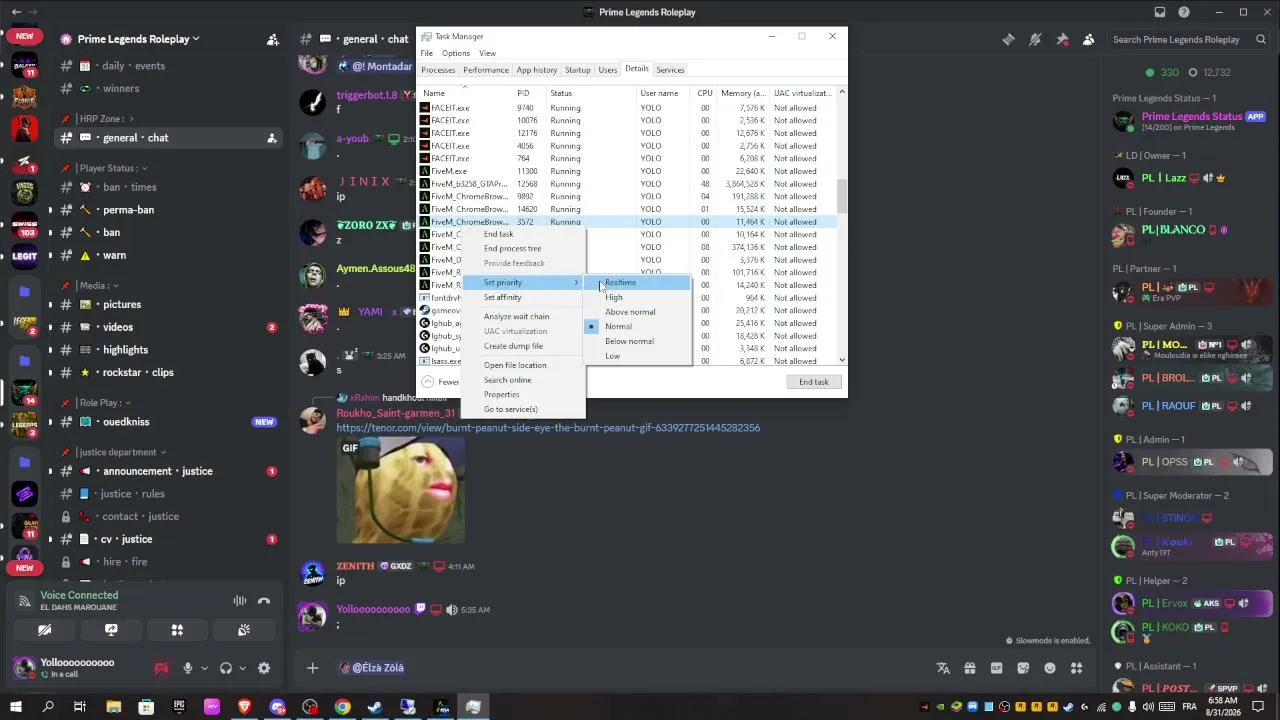
Task: Open the Tenor burnt peanut GIF link
Action: (x=548, y=428)
